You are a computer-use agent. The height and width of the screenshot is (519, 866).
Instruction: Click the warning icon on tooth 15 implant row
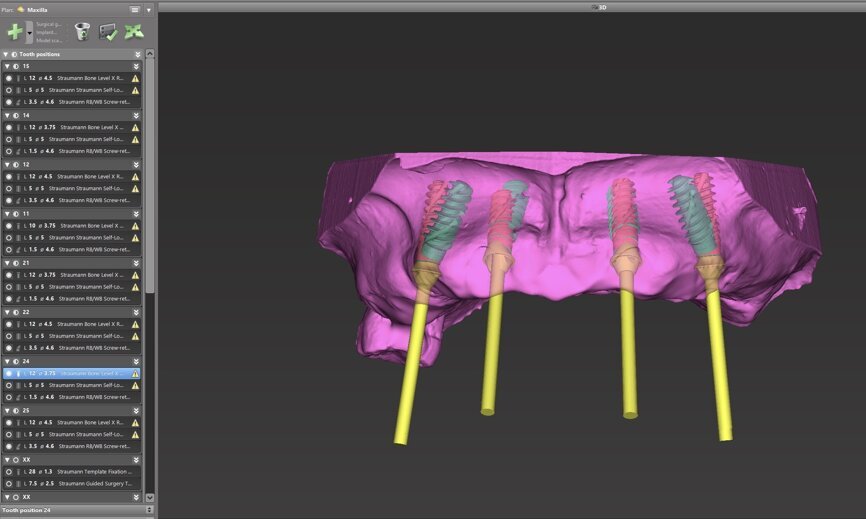[135, 78]
